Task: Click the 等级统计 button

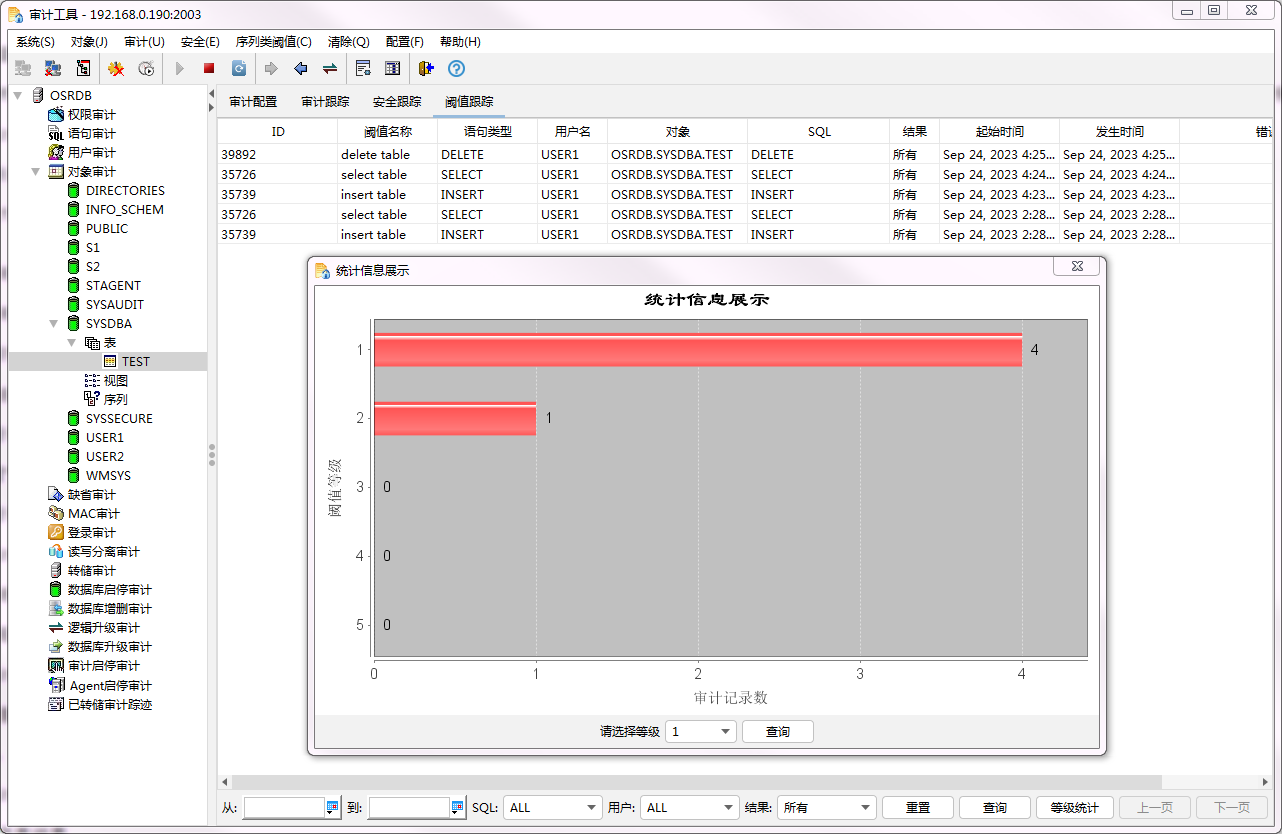Action: [x=1074, y=808]
